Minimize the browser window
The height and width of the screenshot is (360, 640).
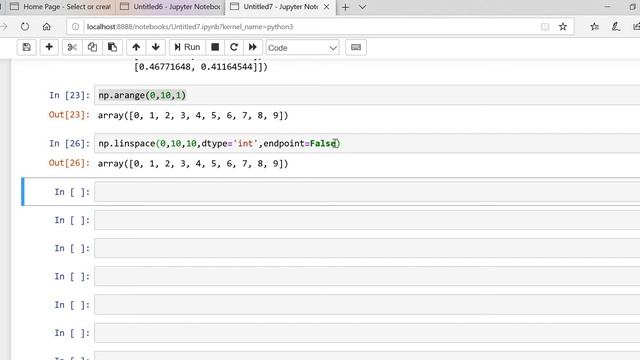(607, 7)
